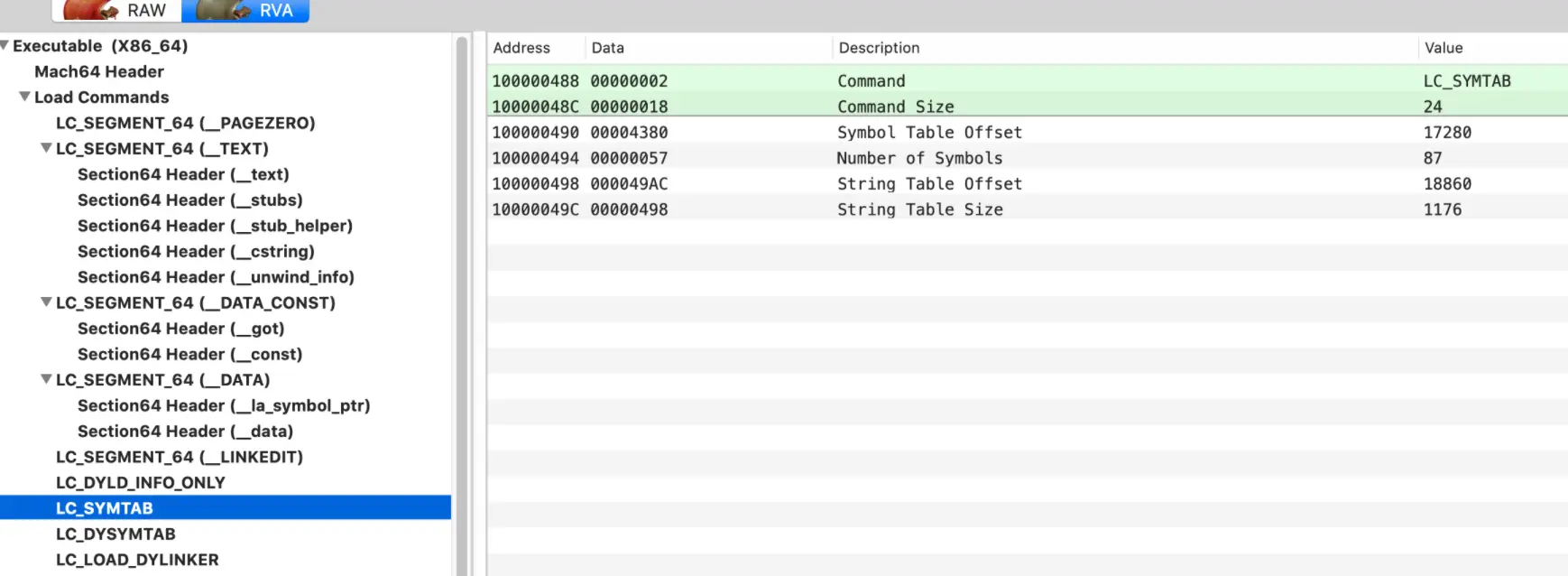Collapse the LC_SEGMENT_64 (__DATA_CONST) triangle
Image resolution: width=1568 pixels, height=576 pixels.
(46, 302)
